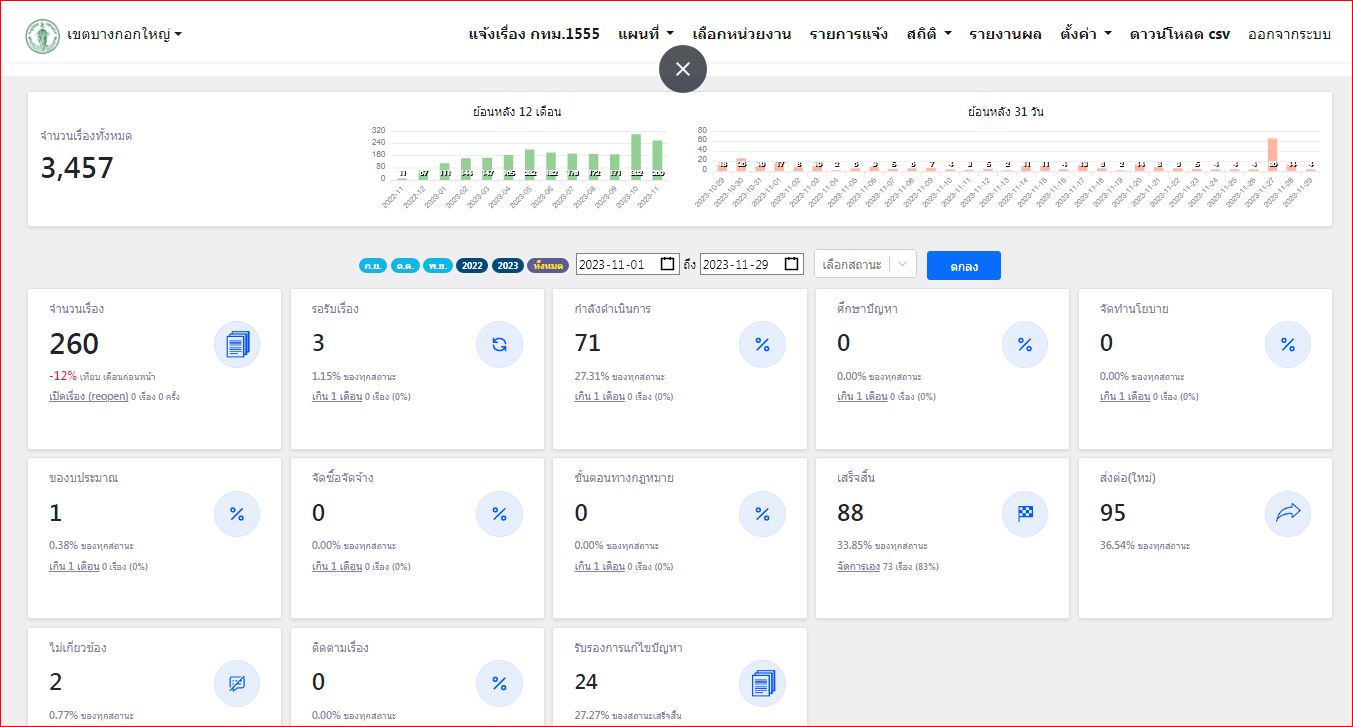Click the 88 value on เสร็จสิ้น card
The image size is (1353, 727).
click(x=851, y=513)
